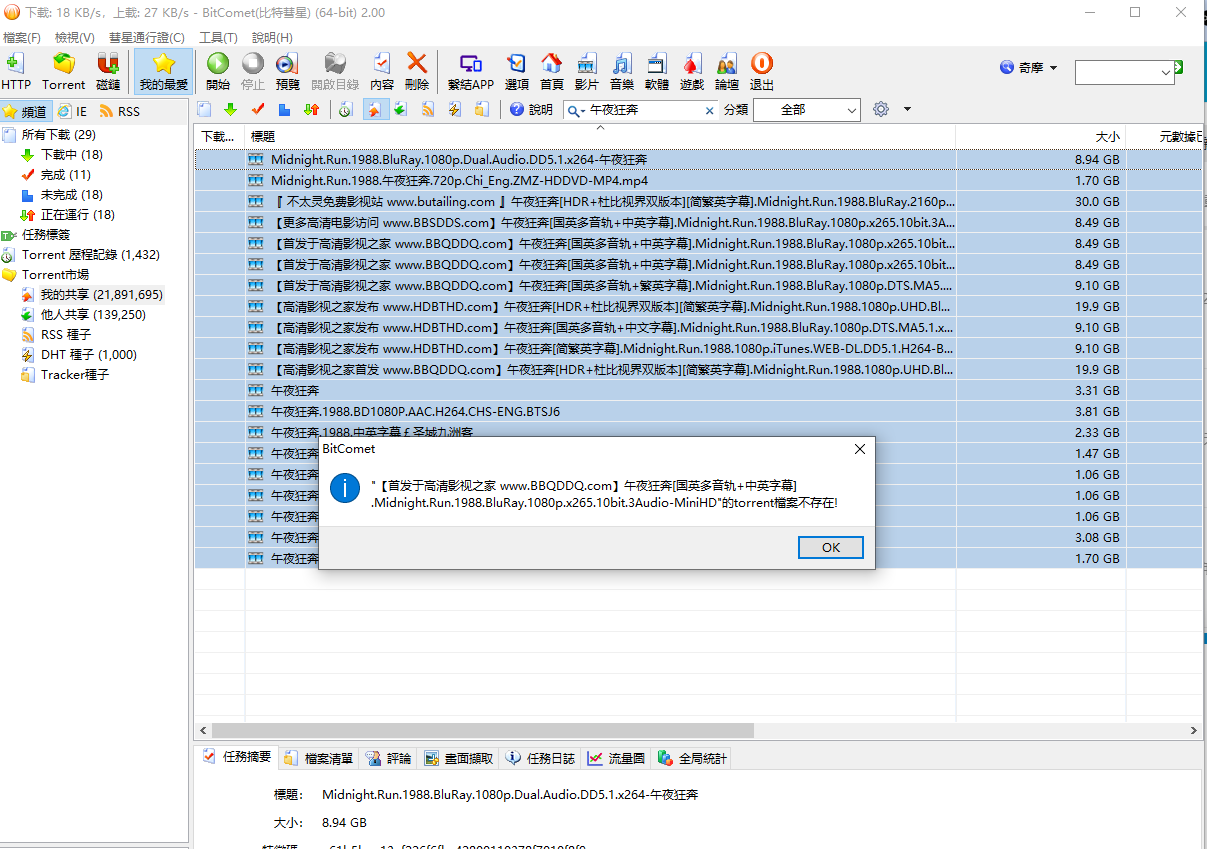
Task: Open the top-right empty combo box
Action: point(1124,72)
